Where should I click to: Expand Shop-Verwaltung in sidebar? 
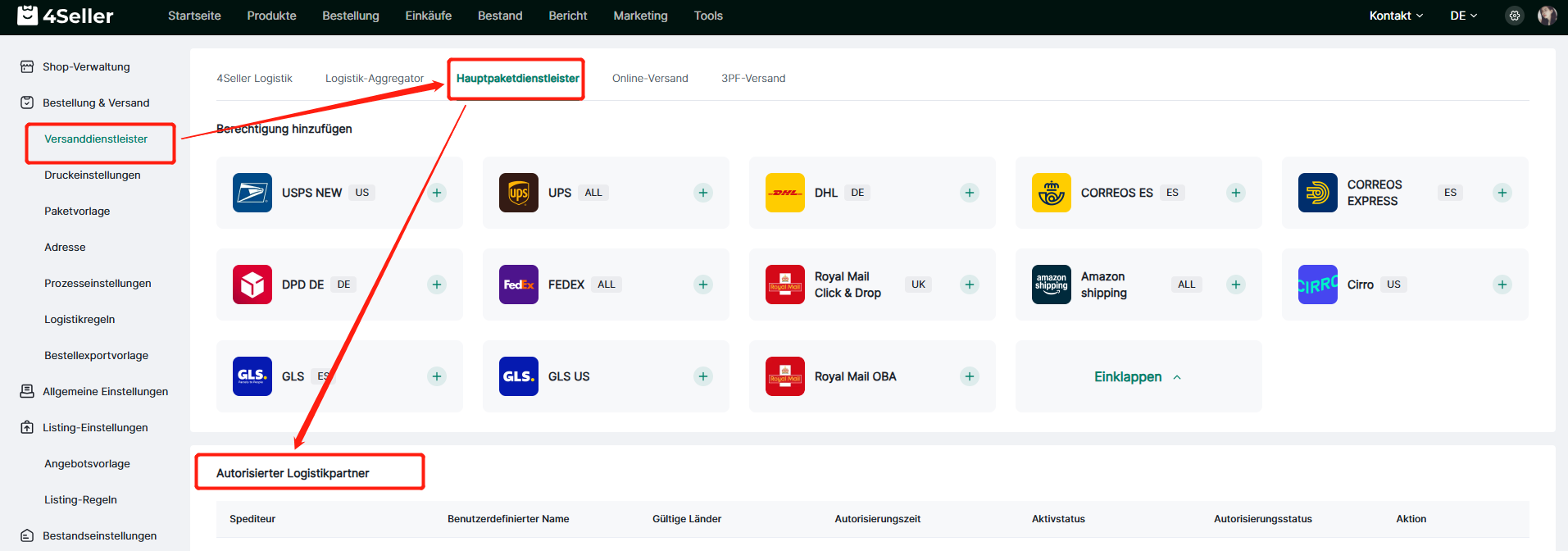[86, 66]
